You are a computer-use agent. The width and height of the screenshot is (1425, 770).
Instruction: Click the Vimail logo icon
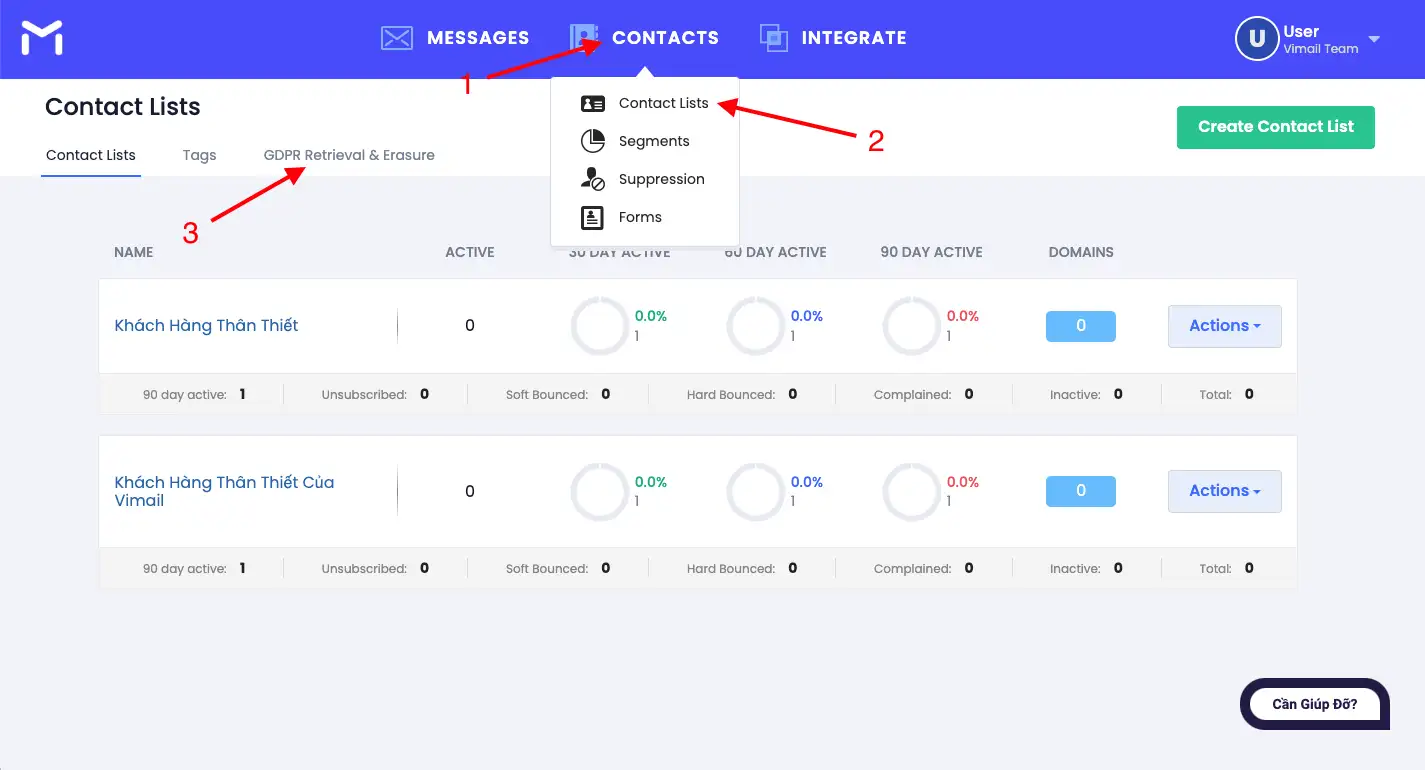point(42,38)
